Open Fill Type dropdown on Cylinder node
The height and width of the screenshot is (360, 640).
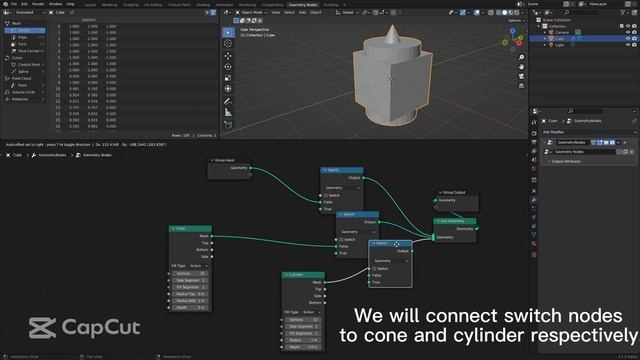(312, 312)
